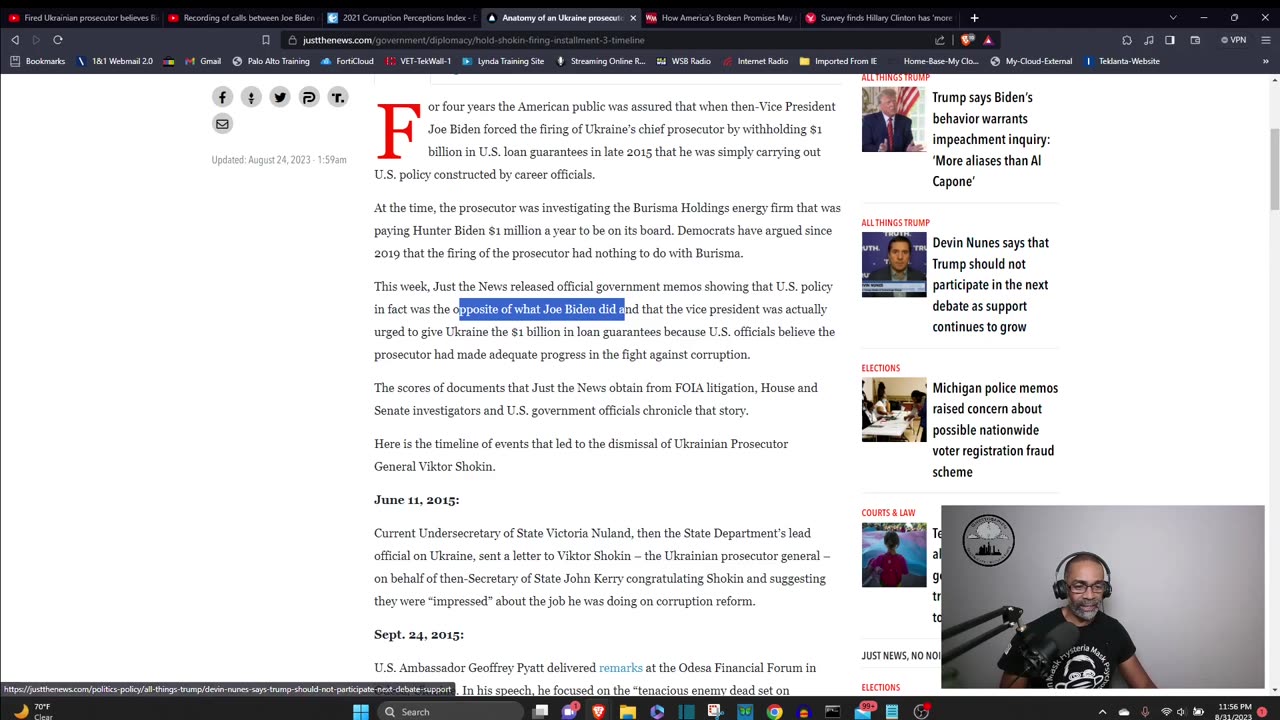Share article on Truth Social icon
The image size is (1280, 720).
tap(338, 97)
